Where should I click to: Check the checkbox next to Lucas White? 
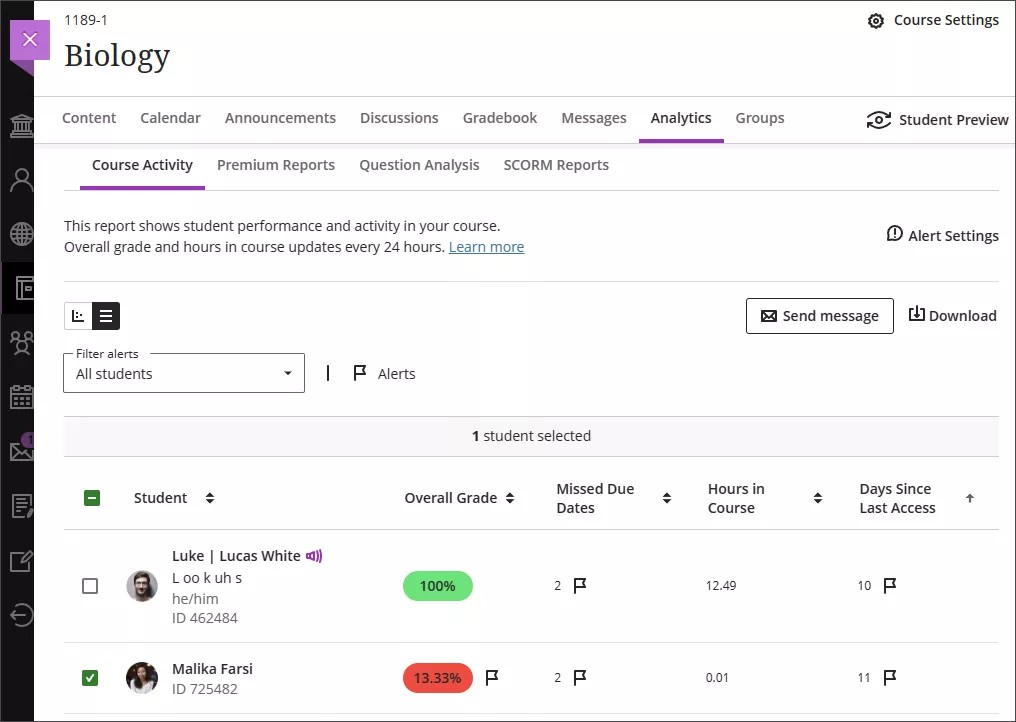[x=90, y=585]
